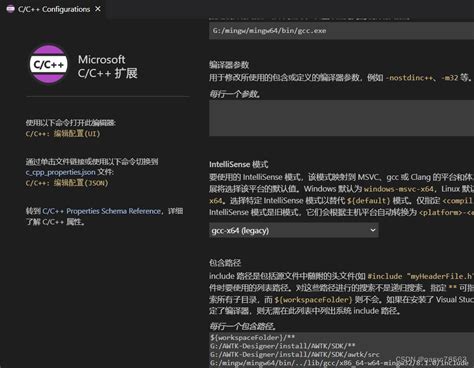Image resolution: width=474 pixels, height=368 pixels.
Task: Click the dropdown chevron for IntelliSense mode
Action: tap(373, 230)
